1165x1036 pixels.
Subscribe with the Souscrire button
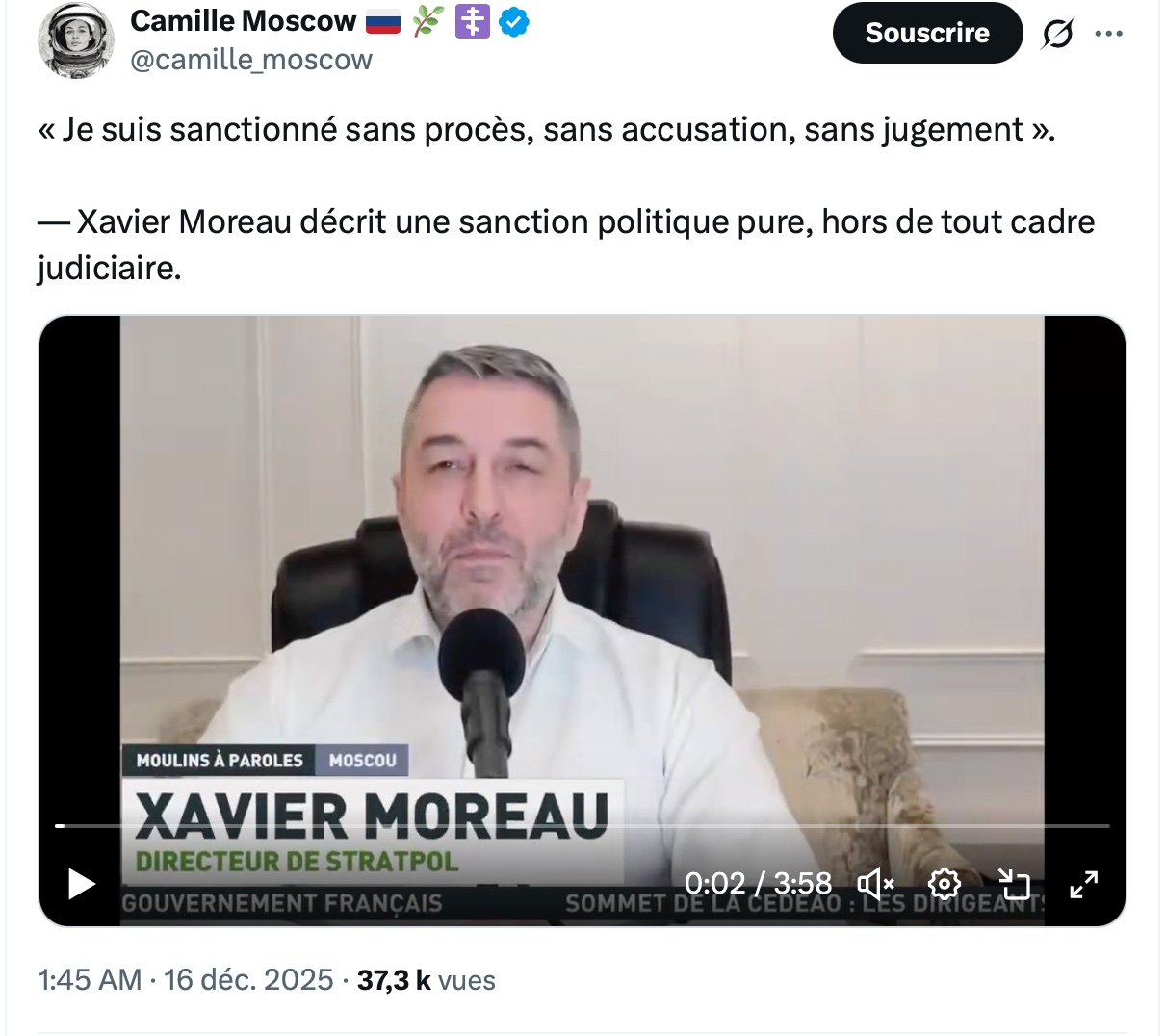pyautogui.click(x=927, y=33)
